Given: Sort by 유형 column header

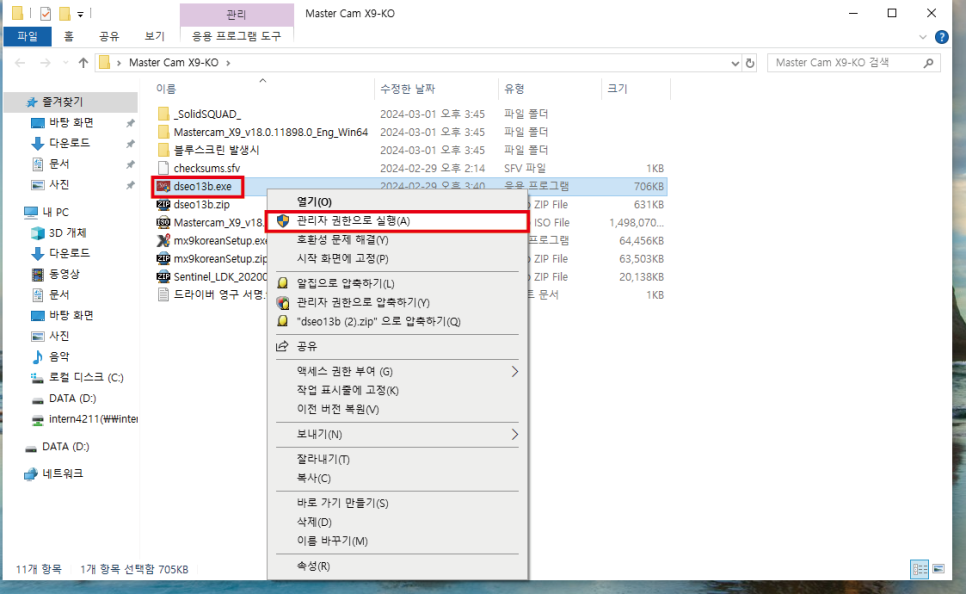Looking at the screenshot, I should (x=514, y=89).
